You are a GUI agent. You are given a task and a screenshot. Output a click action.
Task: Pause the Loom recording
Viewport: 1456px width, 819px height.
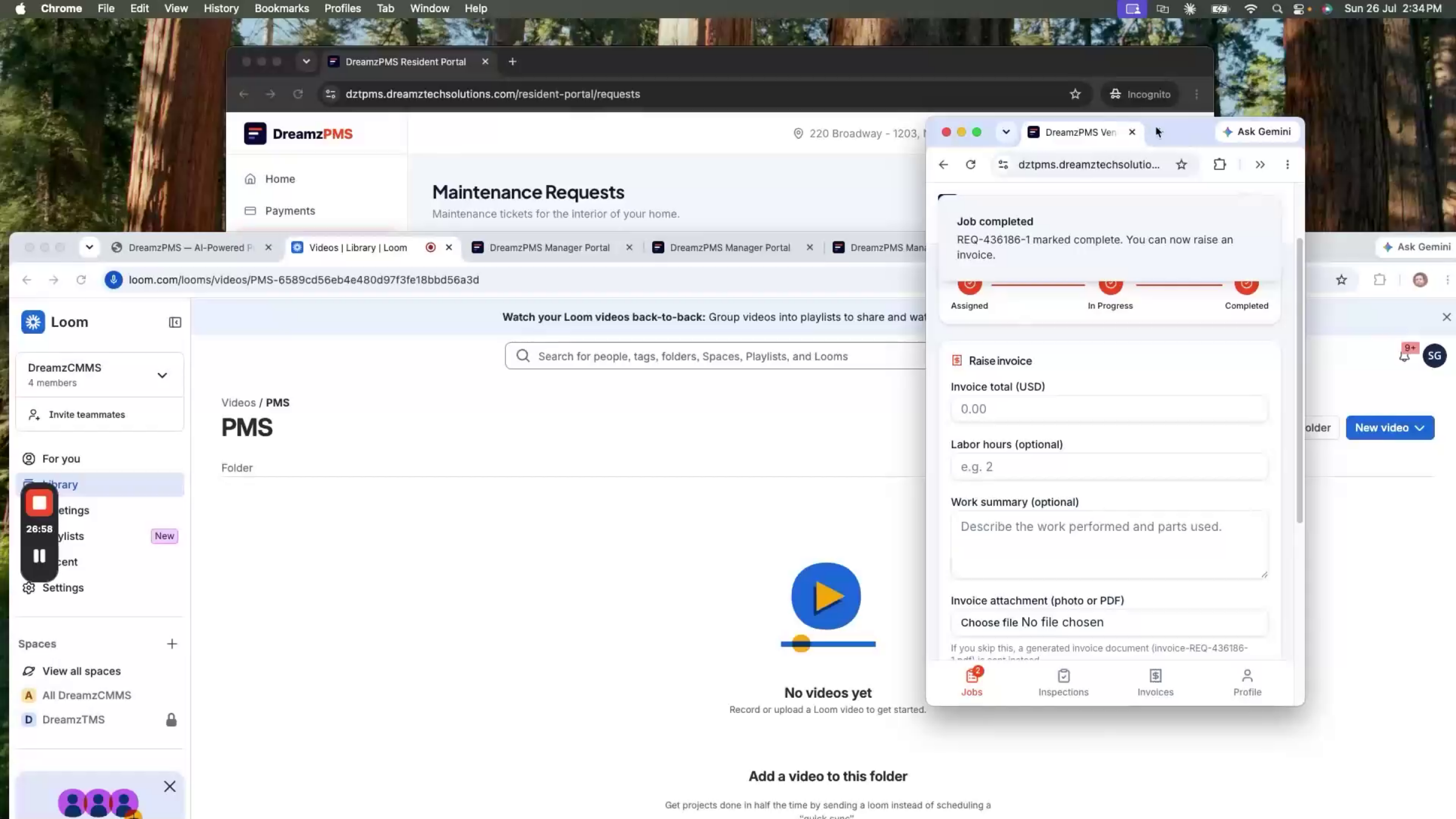point(39,556)
